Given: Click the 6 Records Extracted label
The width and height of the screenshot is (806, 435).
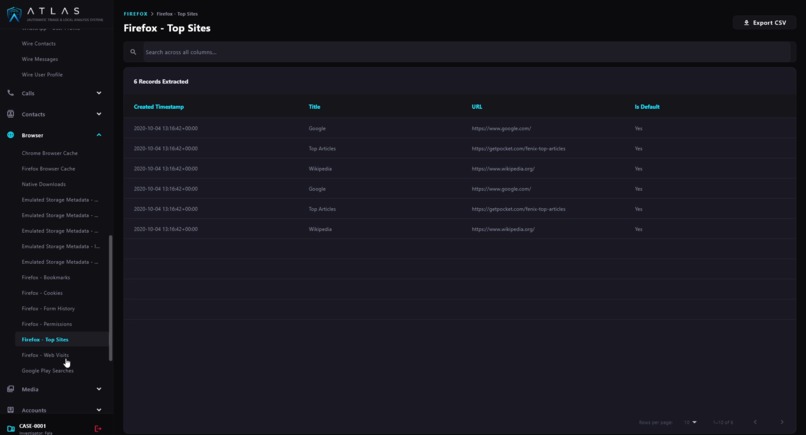Looking at the screenshot, I should (x=161, y=81).
